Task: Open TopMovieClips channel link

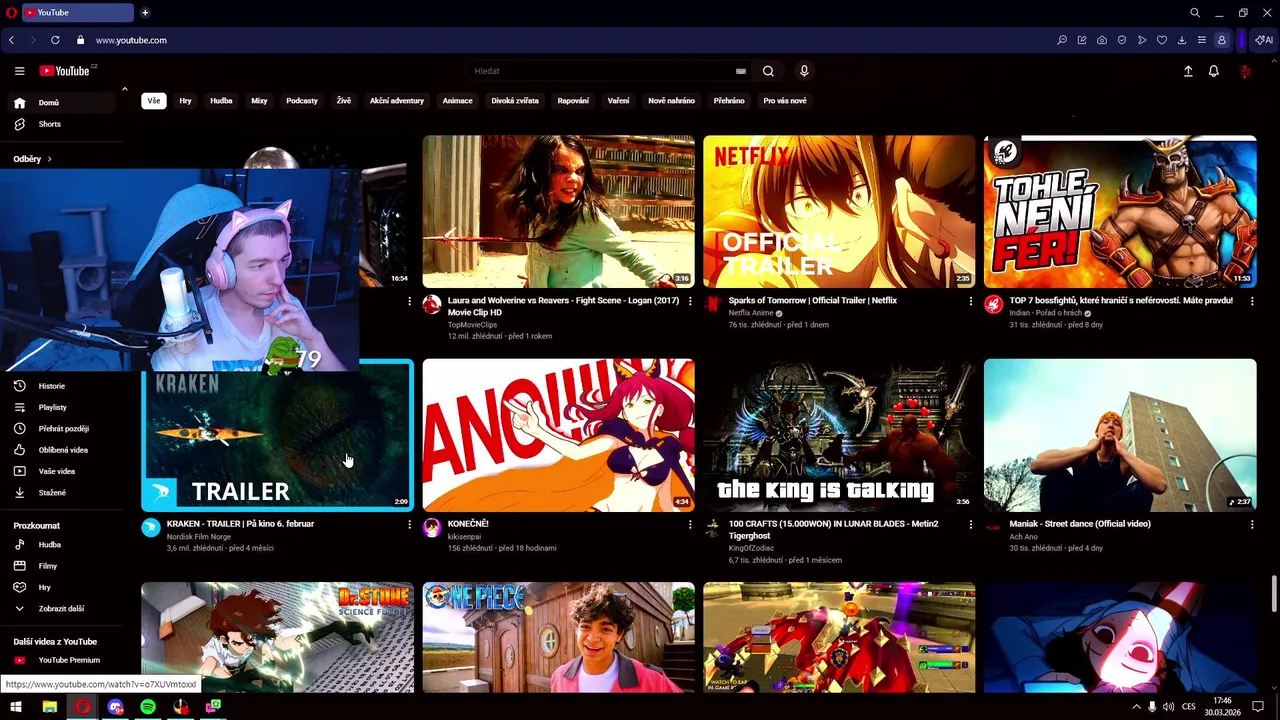Action: point(472,325)
